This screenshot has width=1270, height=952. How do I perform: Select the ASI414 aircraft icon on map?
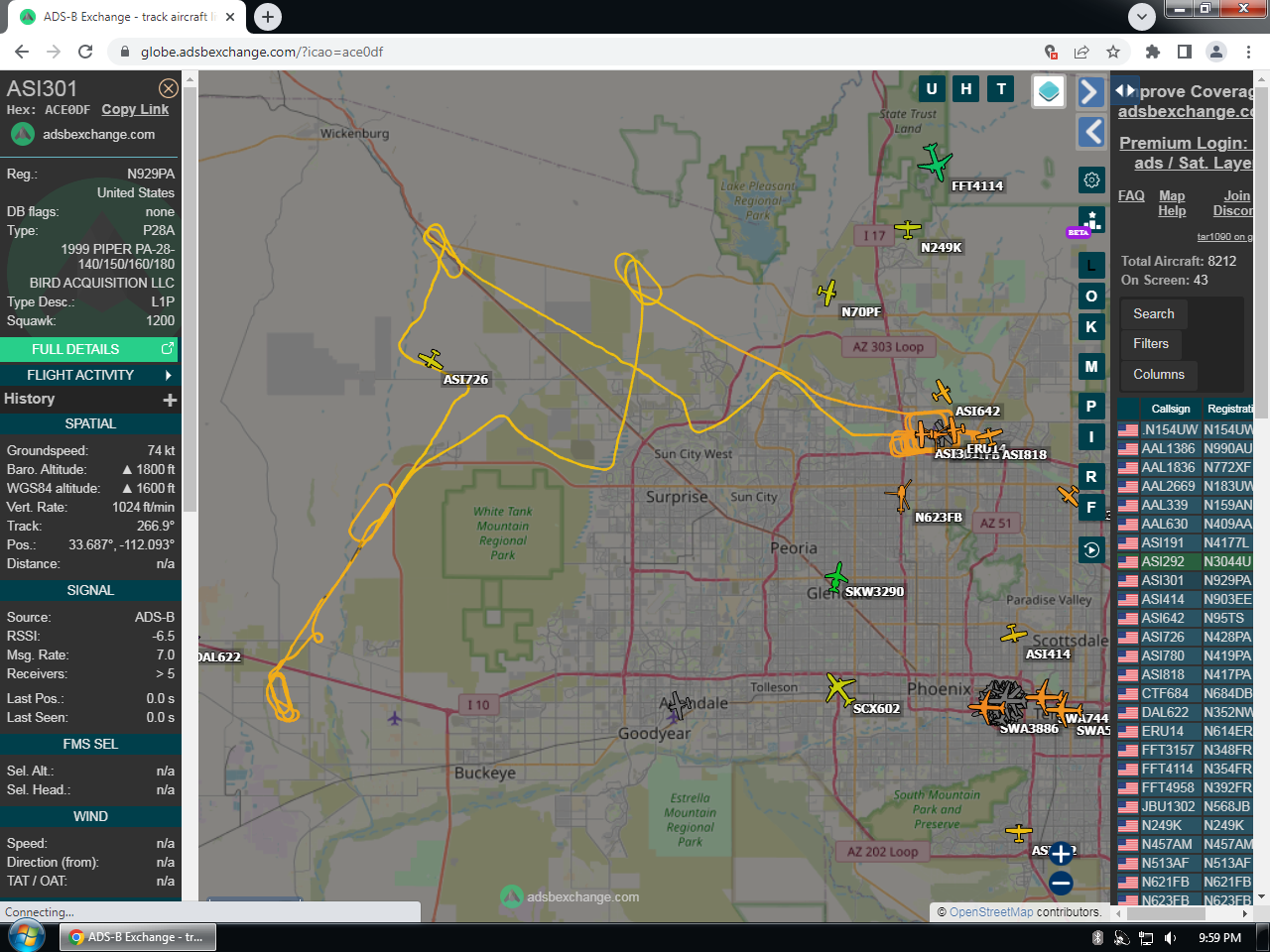(1013, 633)
